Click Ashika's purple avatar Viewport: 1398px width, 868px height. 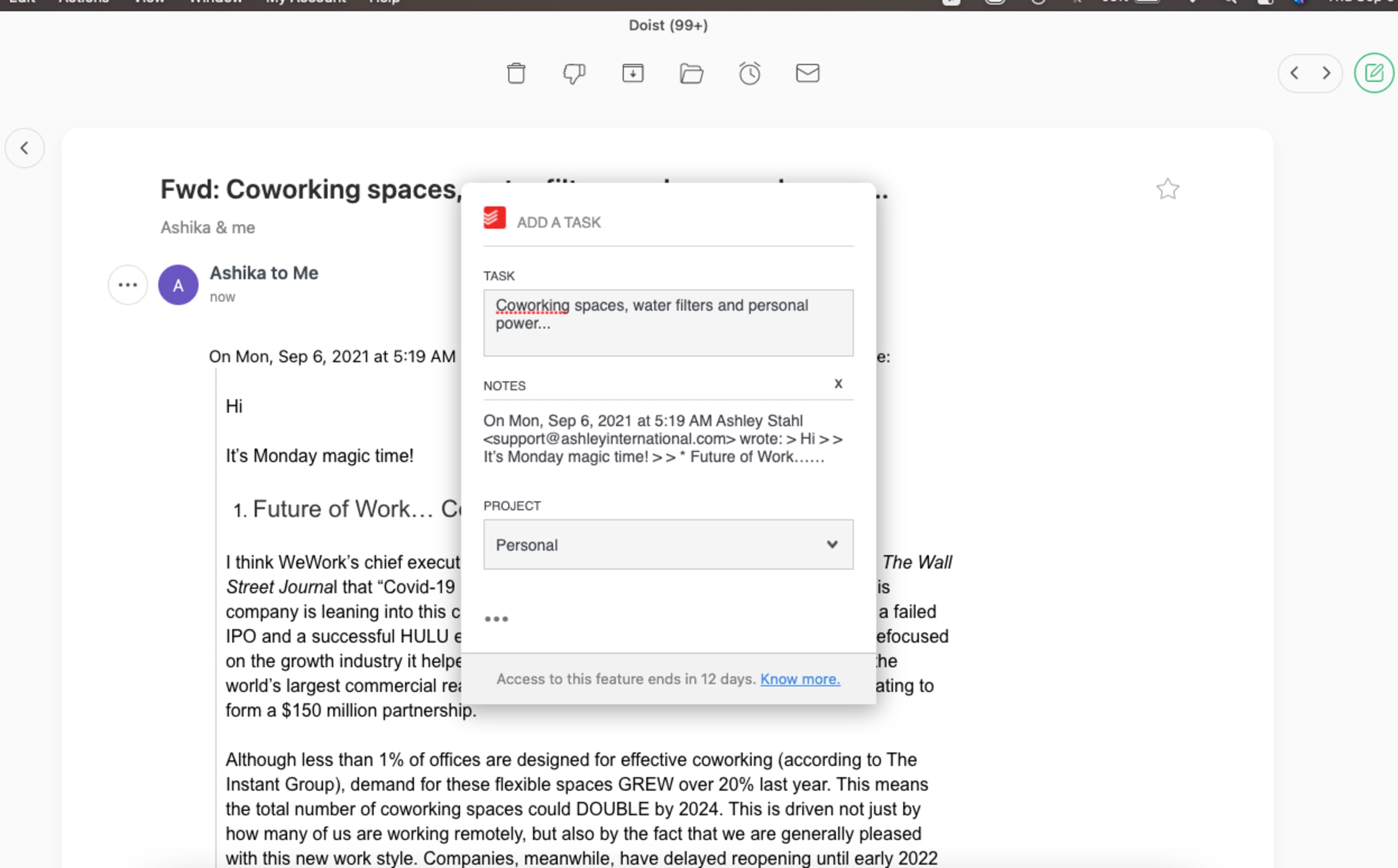coord(178,285)
